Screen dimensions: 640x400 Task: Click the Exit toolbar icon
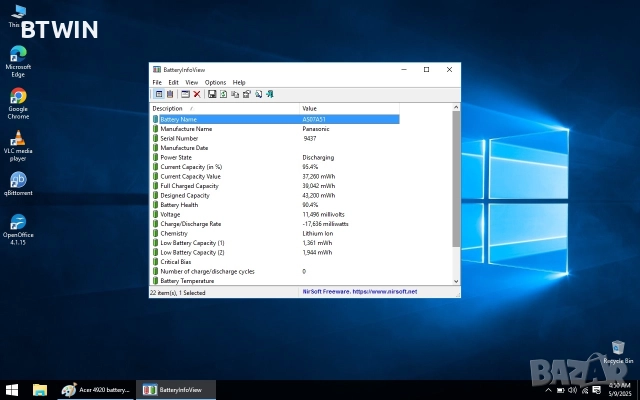[270, 94]
